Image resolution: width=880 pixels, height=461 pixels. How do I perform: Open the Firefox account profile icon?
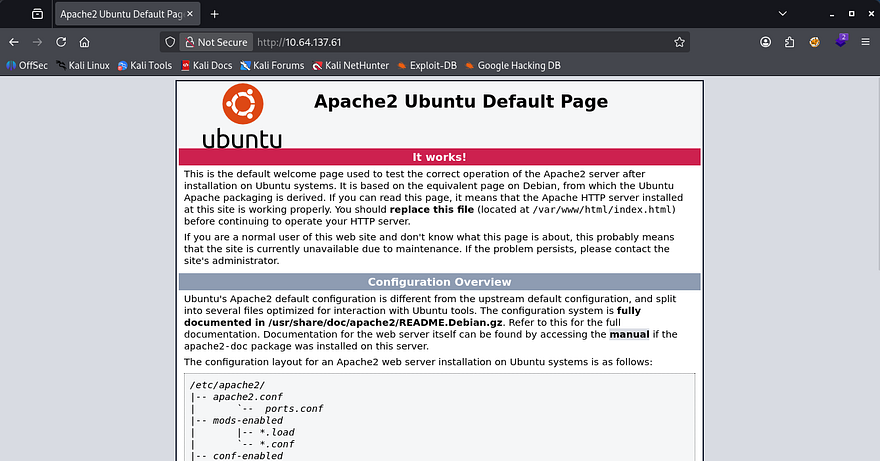coord(765,42)
